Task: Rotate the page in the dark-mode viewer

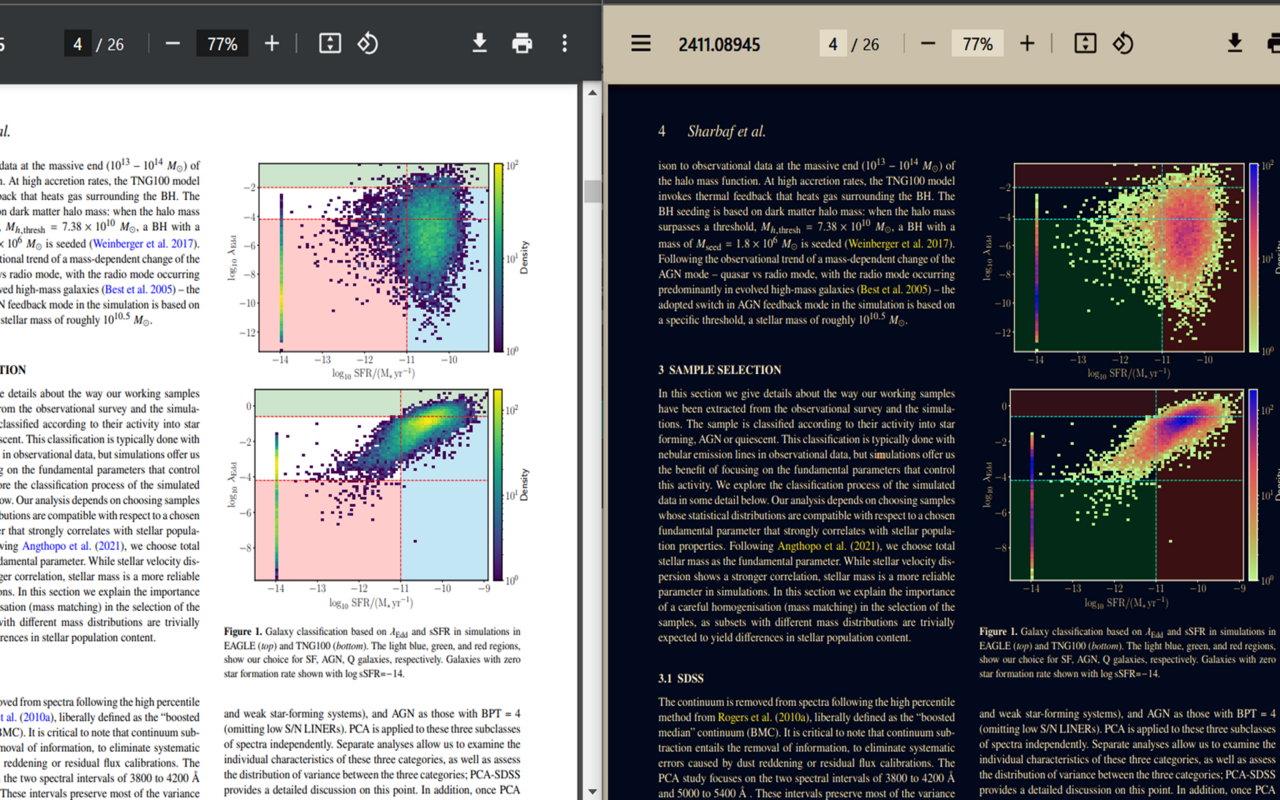Action: coord(1123,43)
